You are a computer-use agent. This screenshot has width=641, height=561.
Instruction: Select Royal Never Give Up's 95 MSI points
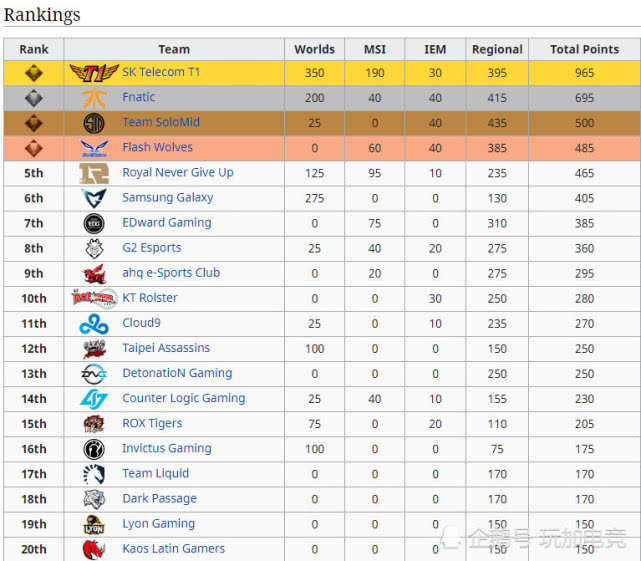(x=375, y=173)
